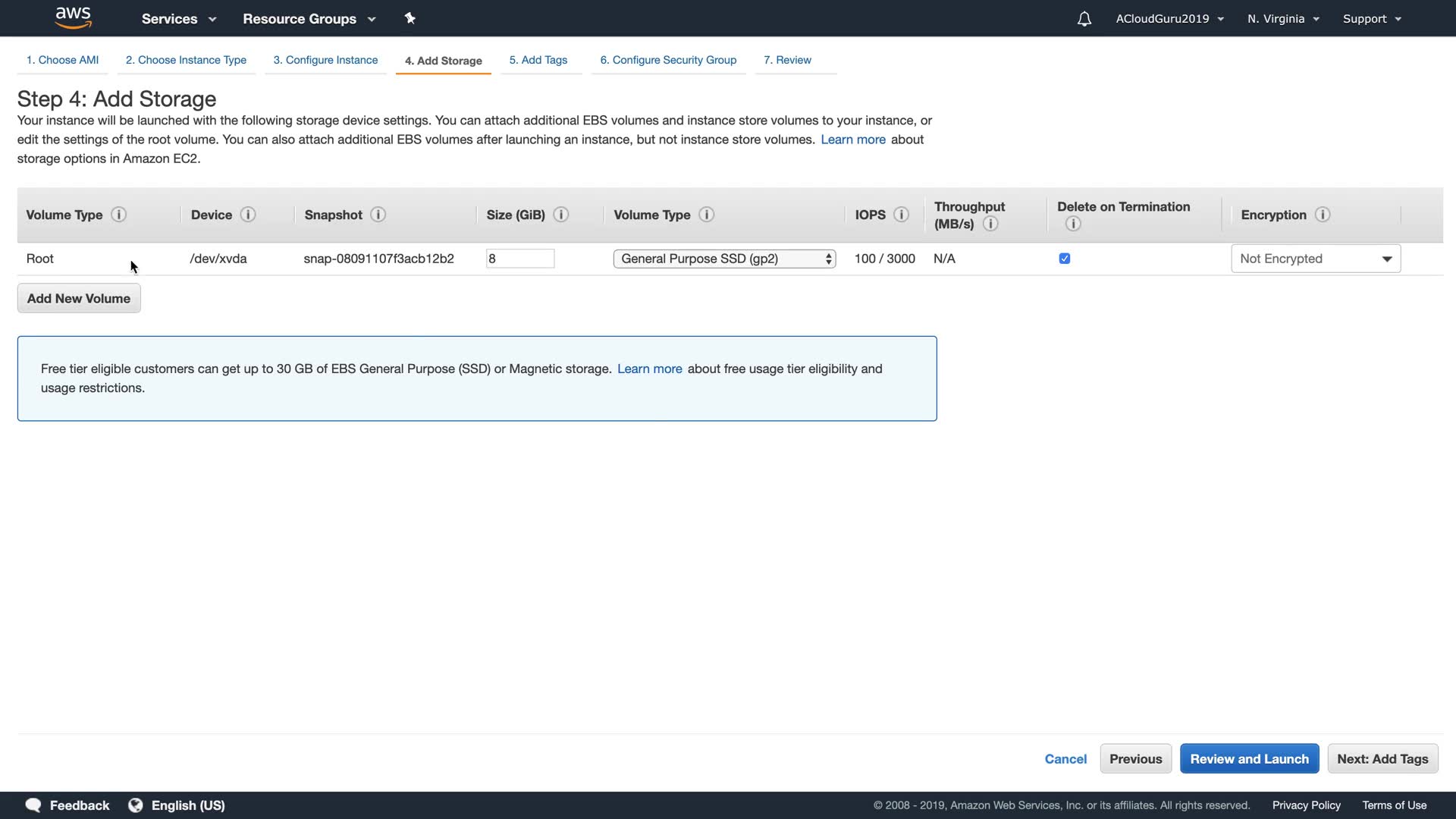Click info icon next to Snapshot header
The height and width of the screenshot is (819, 1456).
378,215
